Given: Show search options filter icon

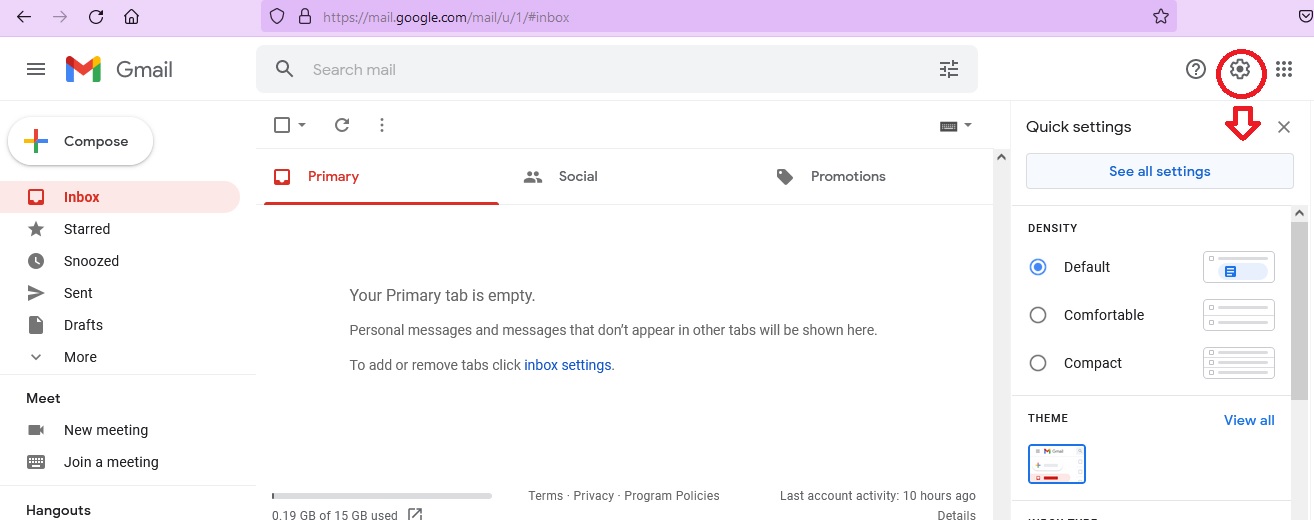Looking at the screenshot, I should [x=949, y=69].
